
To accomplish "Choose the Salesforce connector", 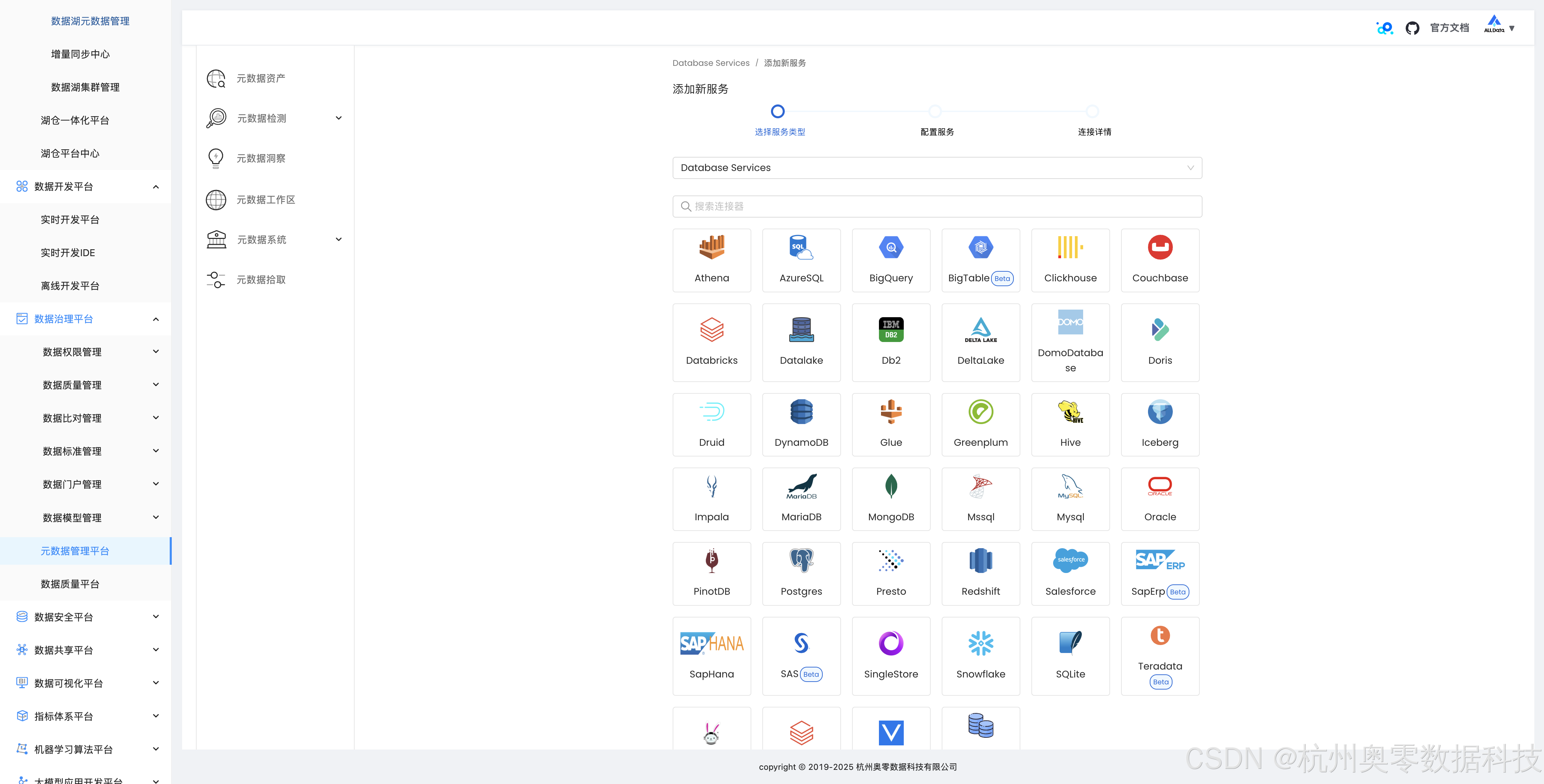I will pyautogui.click(x=1070, y=574).
